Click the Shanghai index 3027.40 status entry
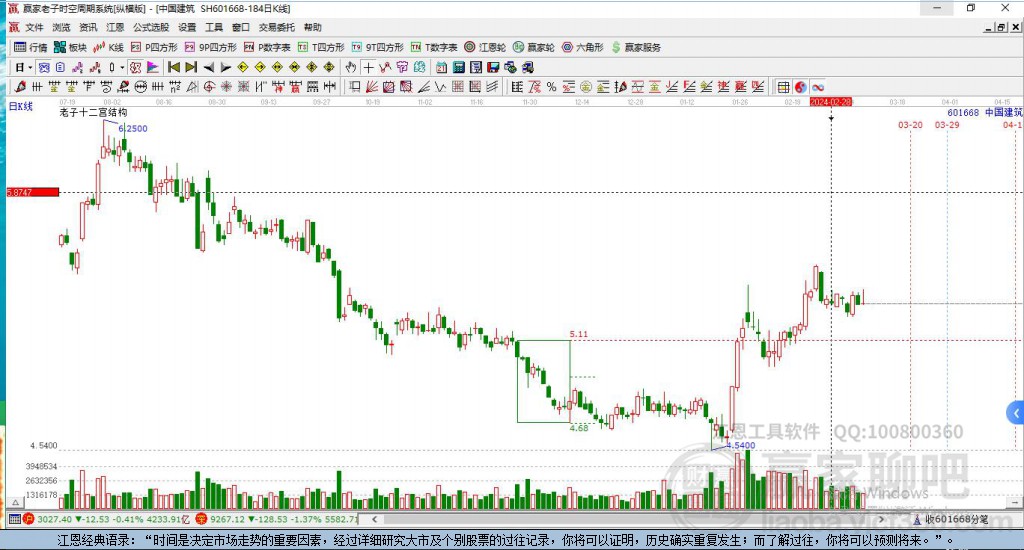This screenshot has height=550, width=1024. point(106,519)
